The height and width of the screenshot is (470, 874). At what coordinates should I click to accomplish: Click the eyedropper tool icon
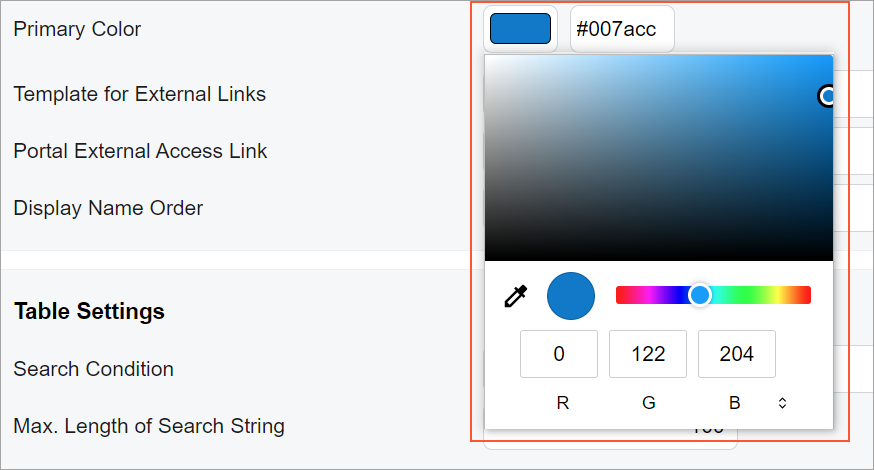pos(515,296)
